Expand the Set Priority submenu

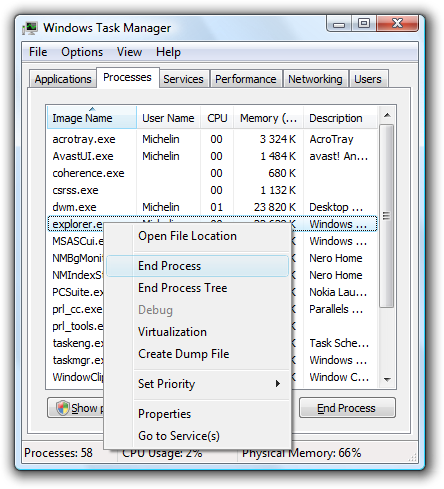(x=197, y=384)
